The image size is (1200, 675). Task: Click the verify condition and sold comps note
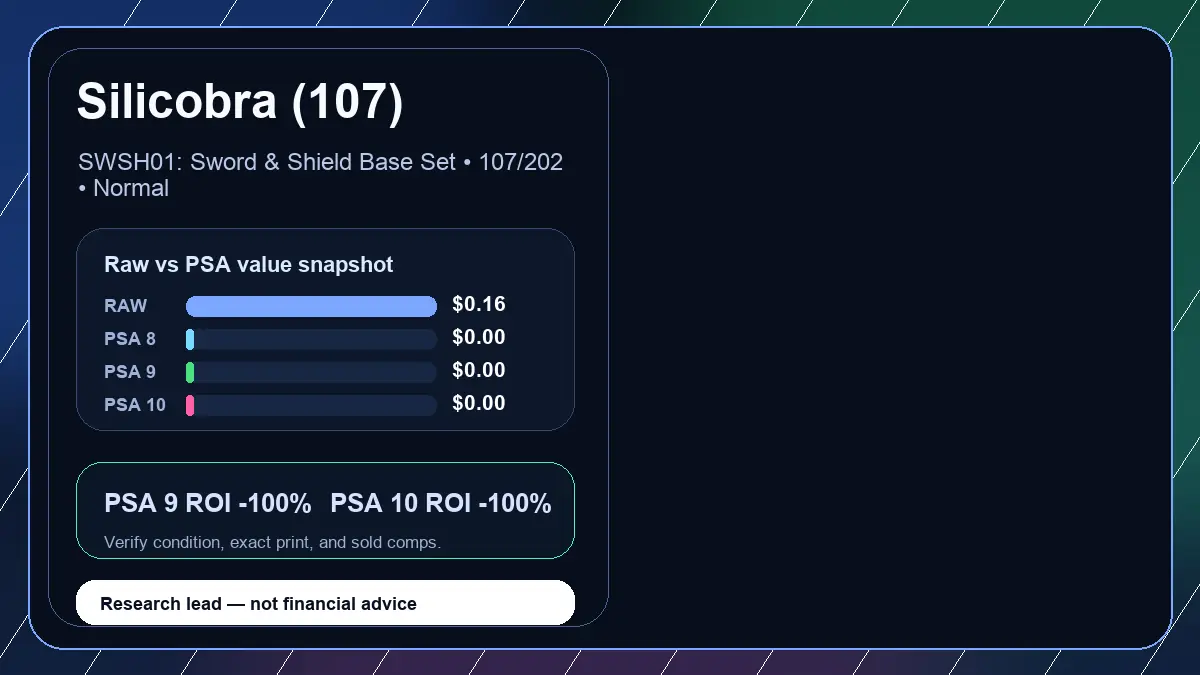pos(272,543)
